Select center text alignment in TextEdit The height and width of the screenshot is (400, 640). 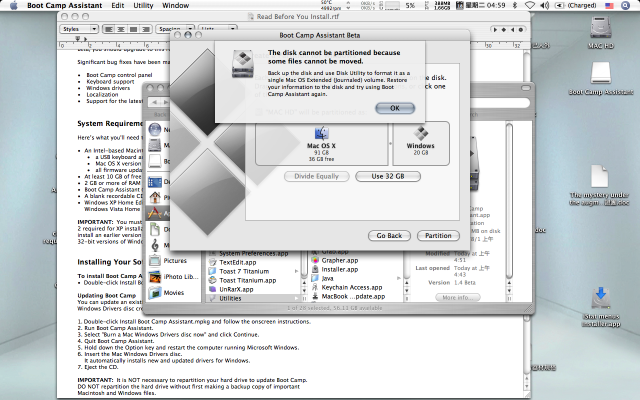121,29
